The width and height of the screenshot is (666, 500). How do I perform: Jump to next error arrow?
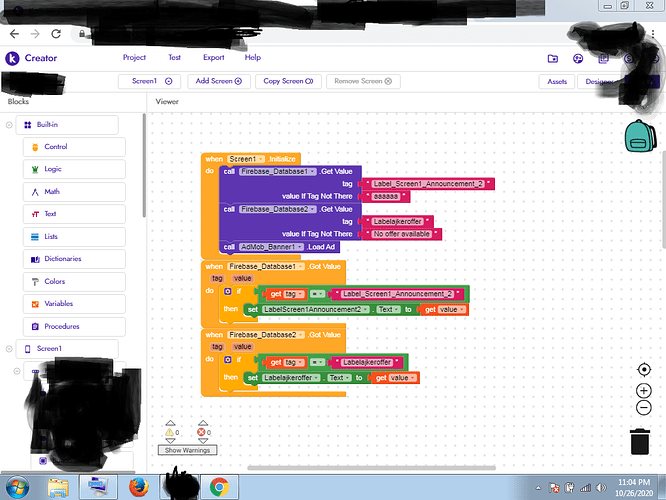click(203, 441)
